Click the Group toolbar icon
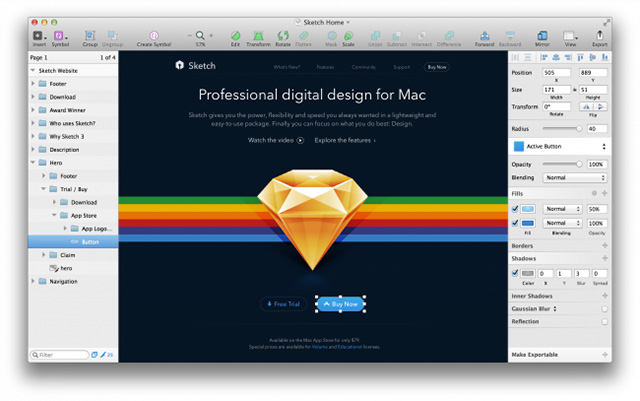640x401 pixels. (x=90, y=36)
